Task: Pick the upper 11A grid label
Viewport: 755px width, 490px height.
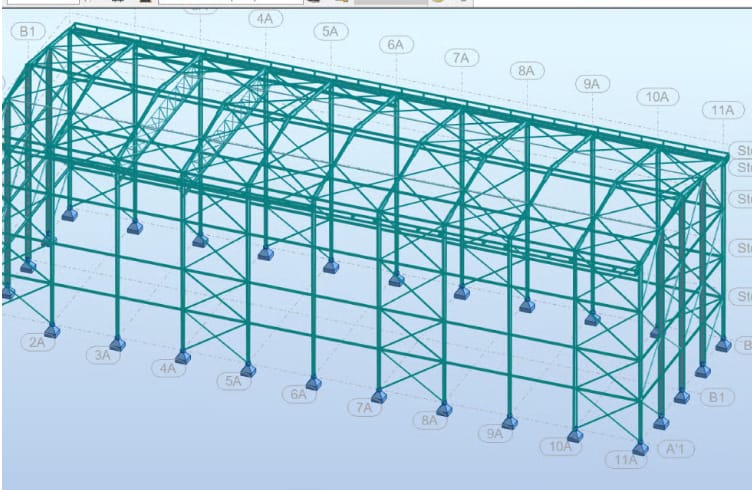Action: point(721,110)
